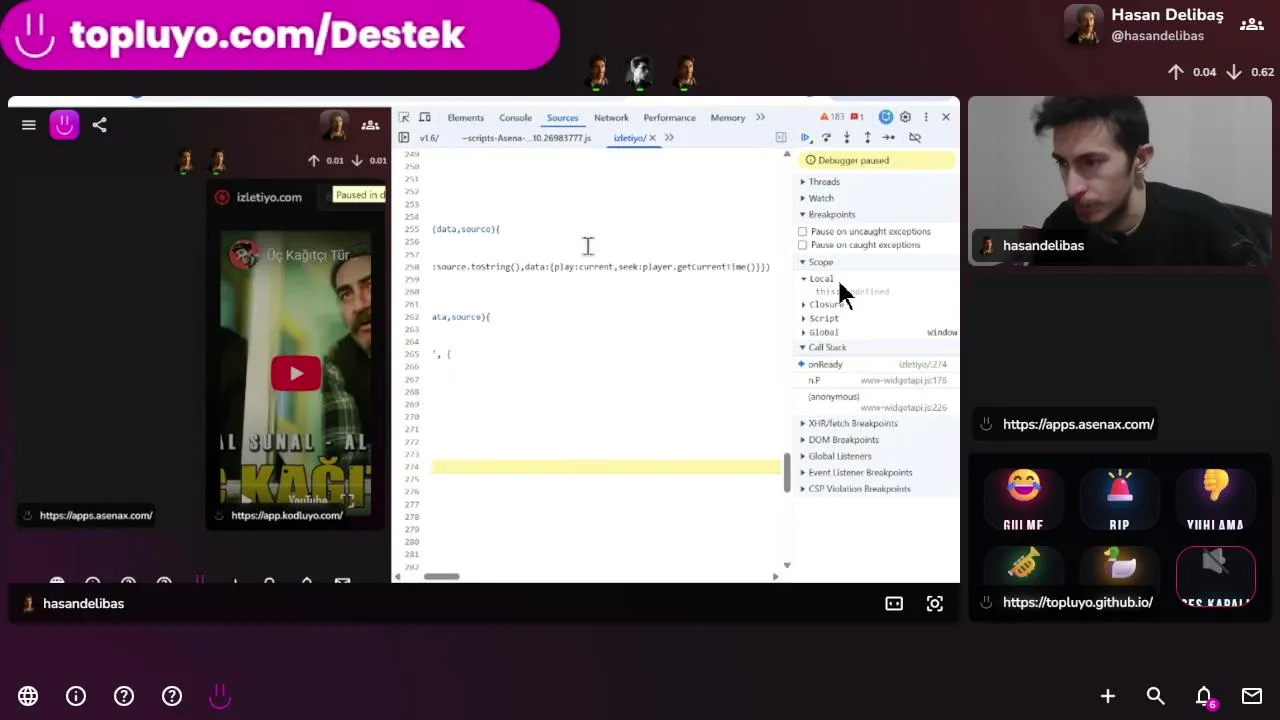Collapse the Call Stack section
The height and width of the screenshot is (720, 1280).
point(827,347)
